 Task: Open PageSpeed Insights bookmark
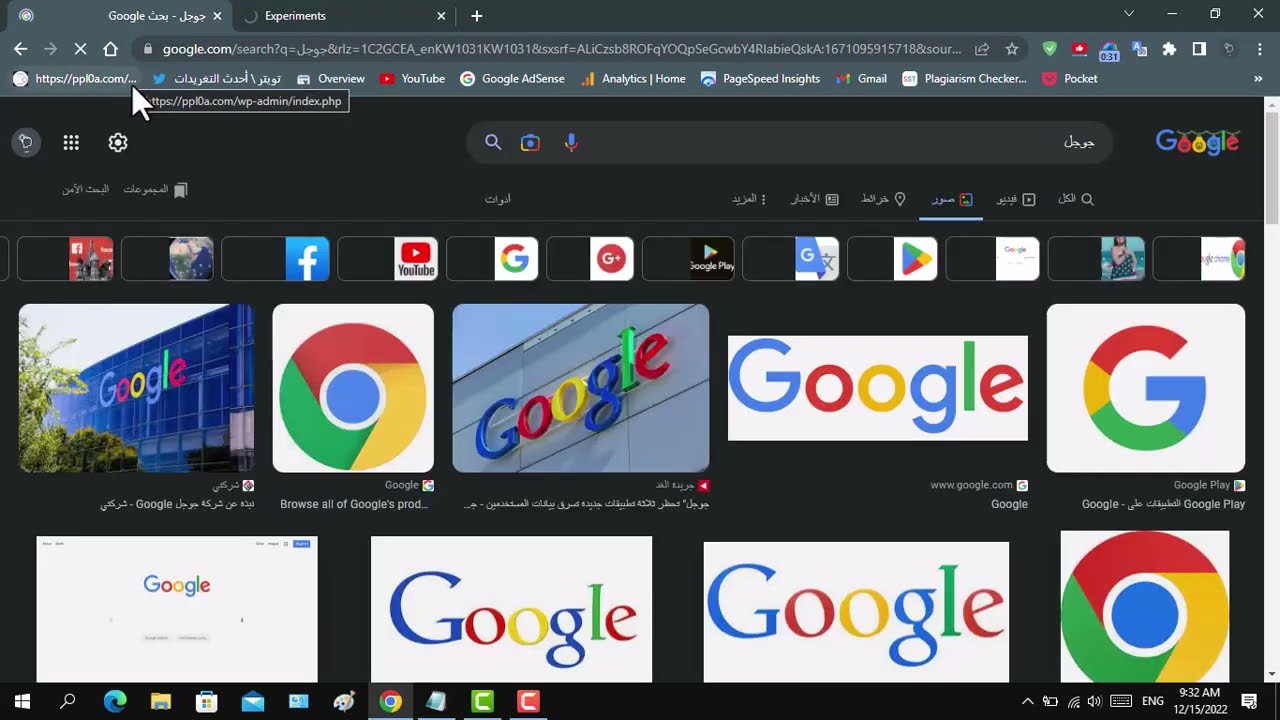click(x=760, y=79)
